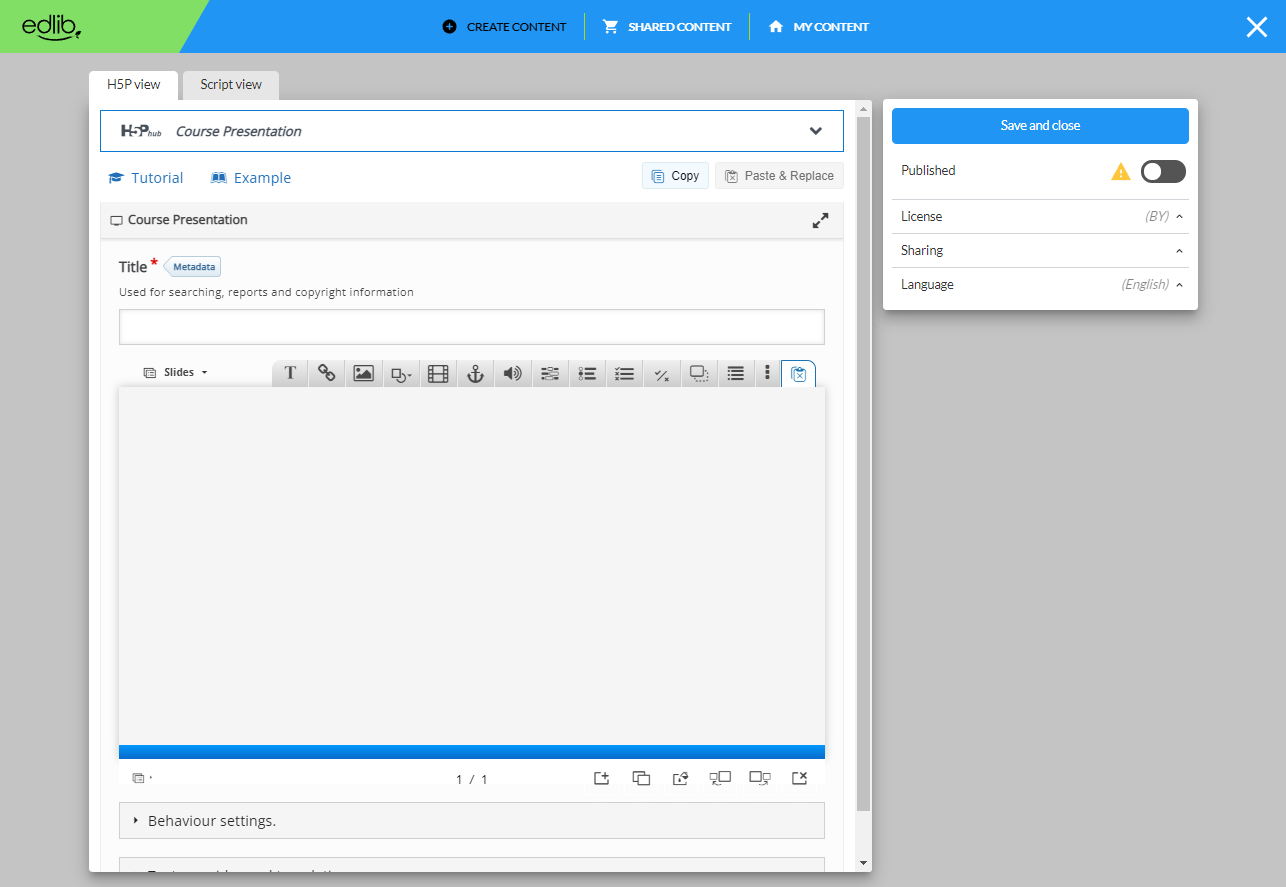Toggle the Published switch on

[1163, 172]
